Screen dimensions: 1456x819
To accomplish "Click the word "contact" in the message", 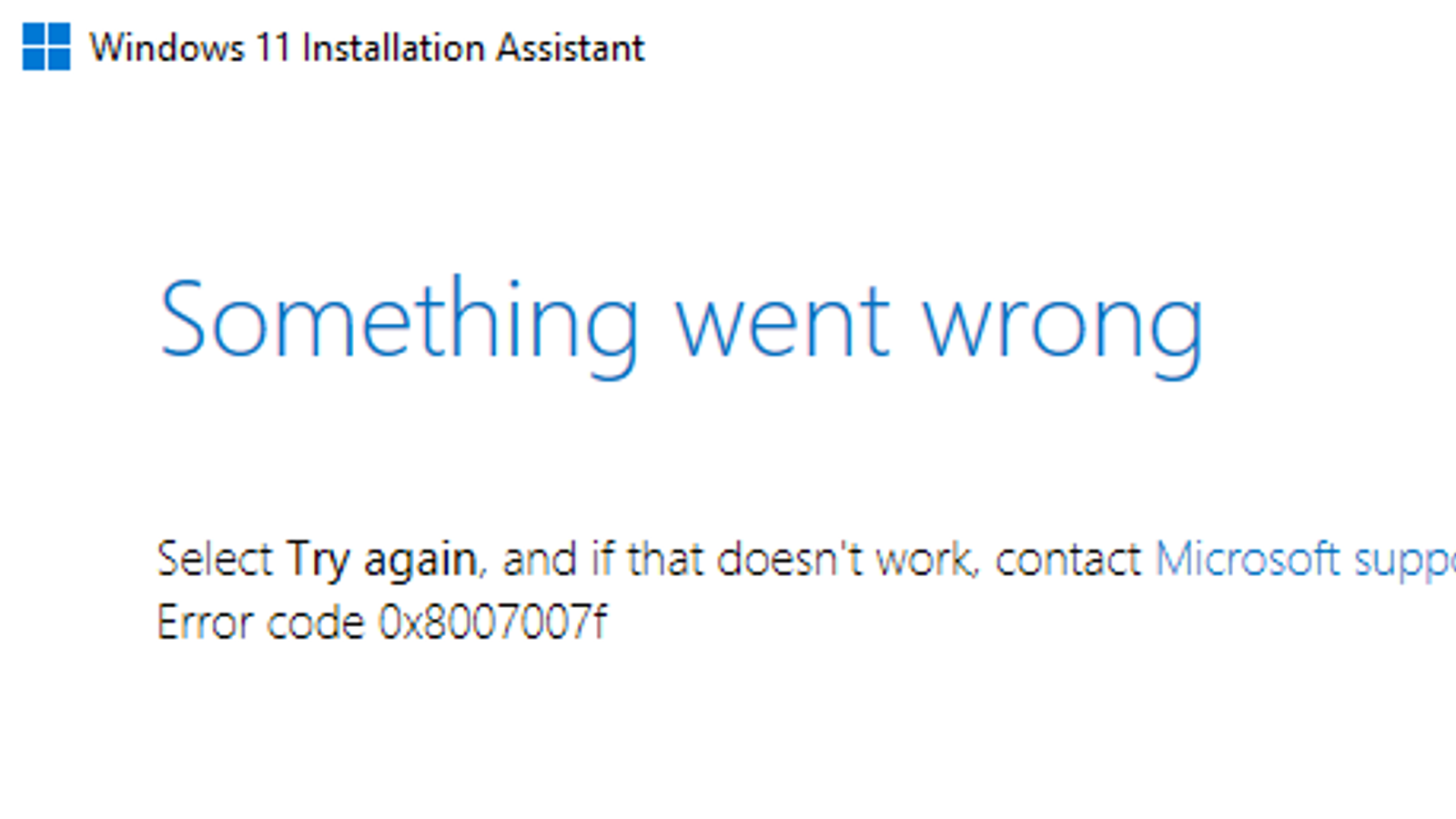I will point(1067,559).
